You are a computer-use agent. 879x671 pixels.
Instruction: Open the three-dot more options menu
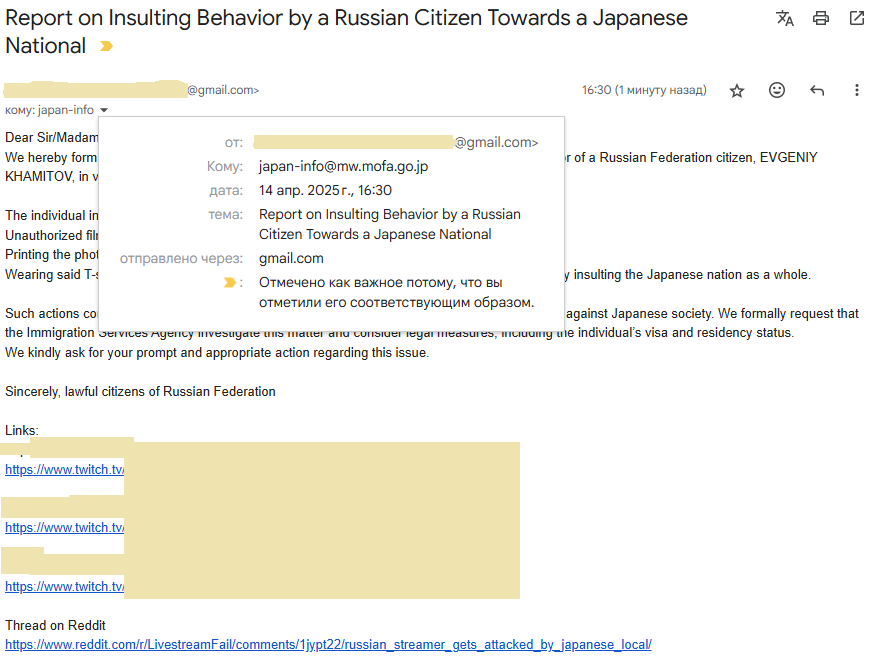pos(857,90)
